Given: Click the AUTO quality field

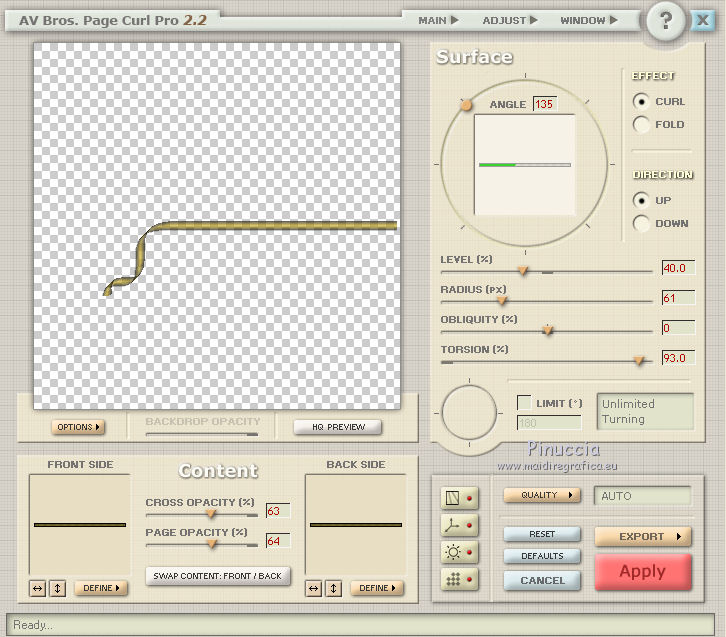Looking at the screenshot, I should click(643, 496).
